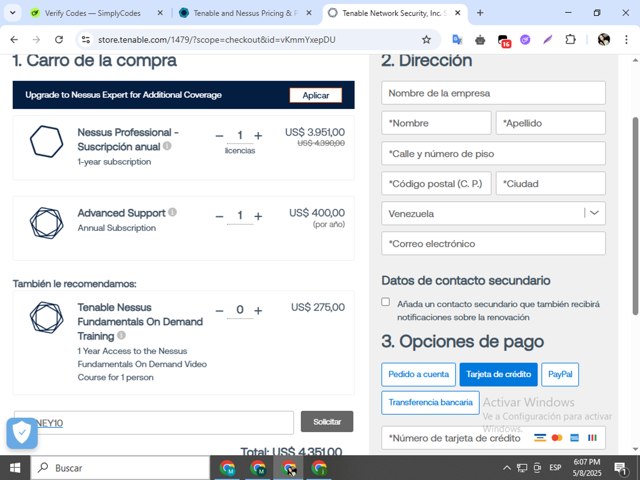
Task: Choose PayPal payment option
Action: coord(560,374)
